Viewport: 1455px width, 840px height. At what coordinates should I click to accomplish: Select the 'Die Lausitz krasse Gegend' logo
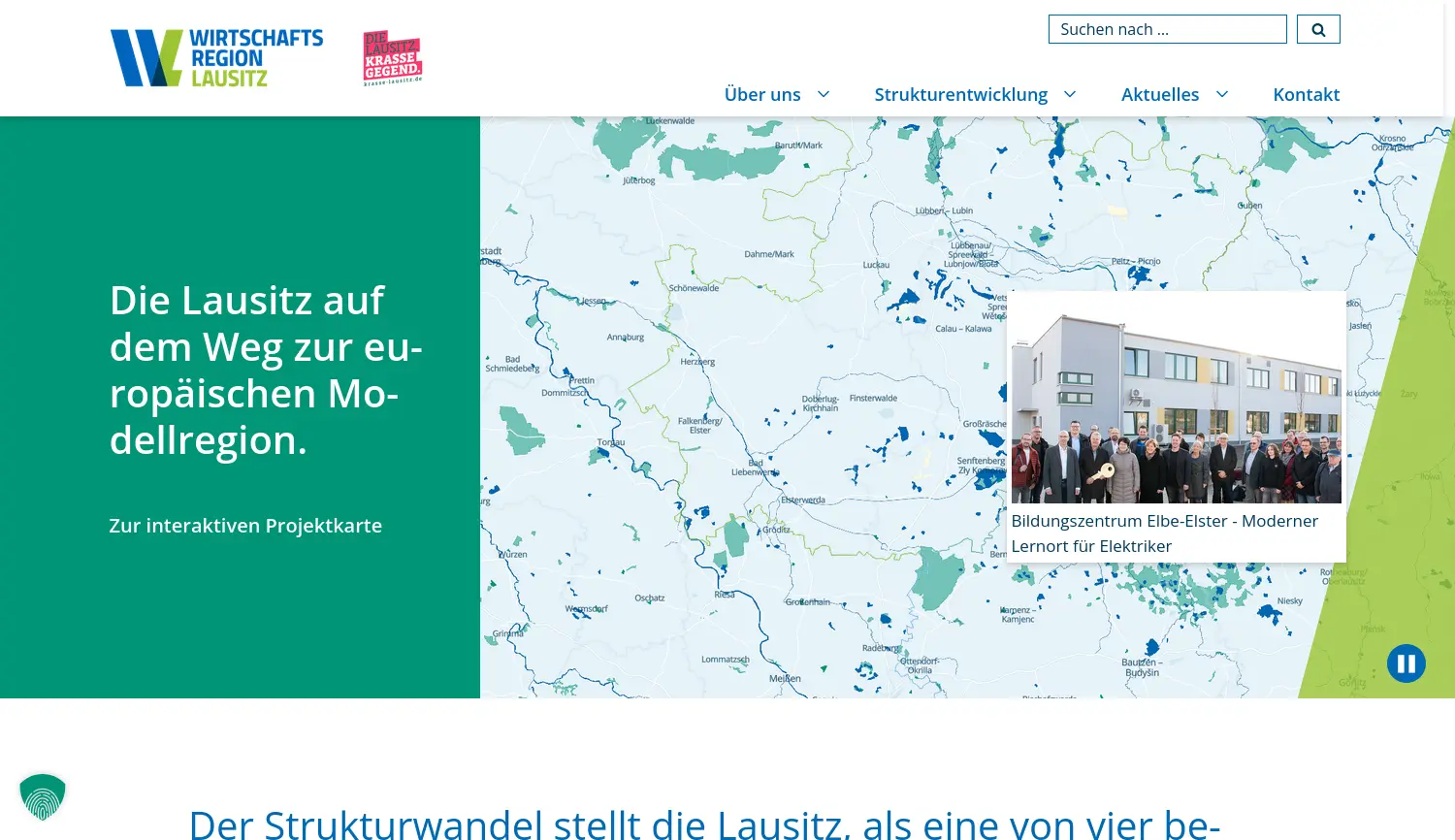point(392,57)
